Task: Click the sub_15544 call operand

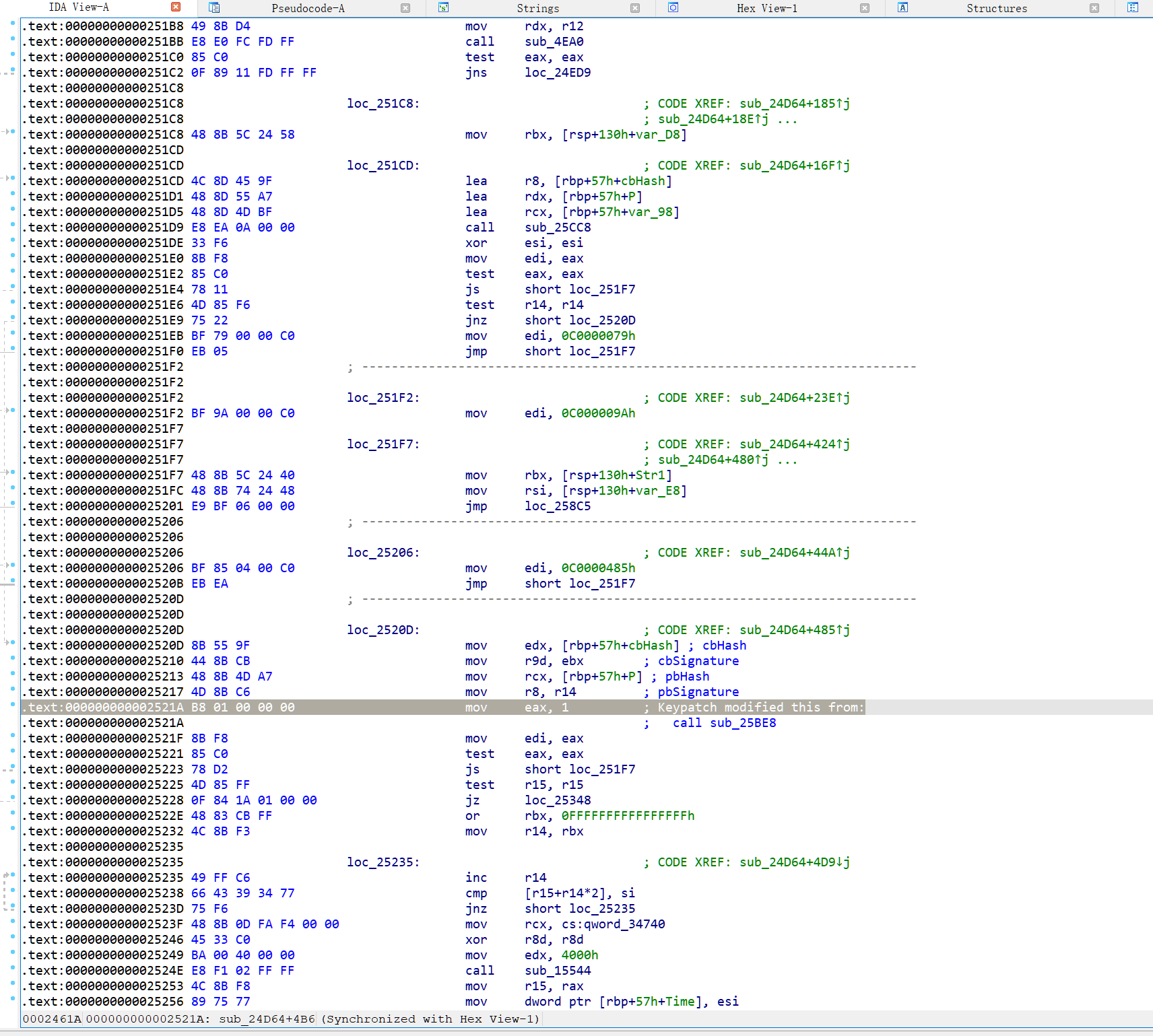Action: point(558,971)
